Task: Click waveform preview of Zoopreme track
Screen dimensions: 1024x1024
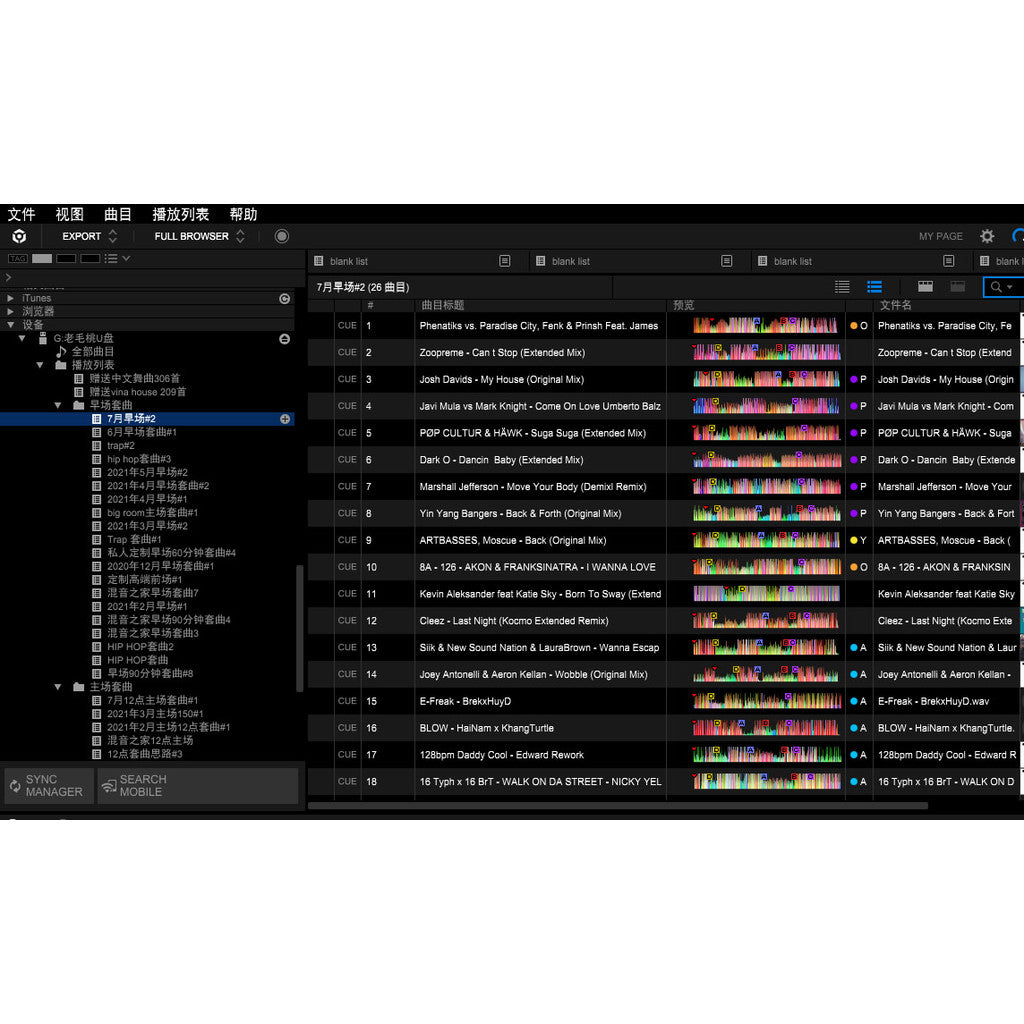Action: point(767,352)
